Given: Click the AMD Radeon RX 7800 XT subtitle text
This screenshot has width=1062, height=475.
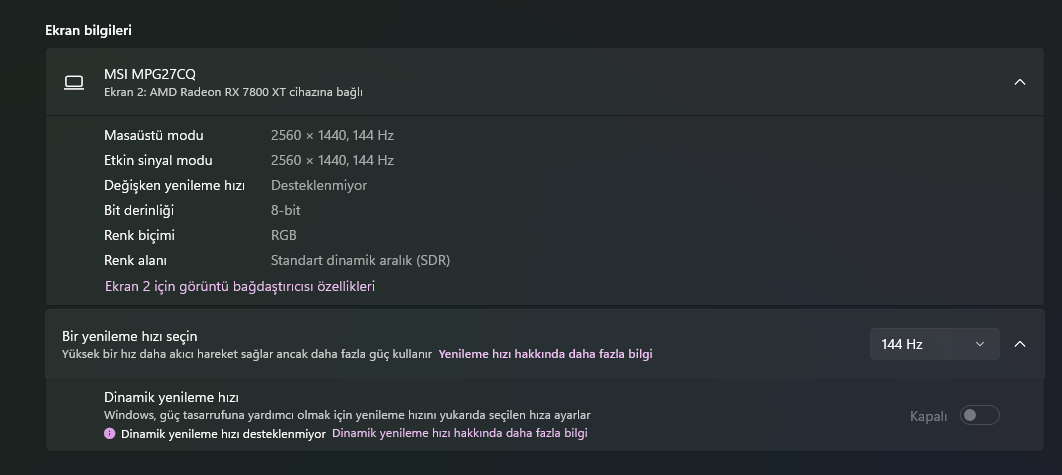Looking at the screenshot, I should [x=233, y=92].
